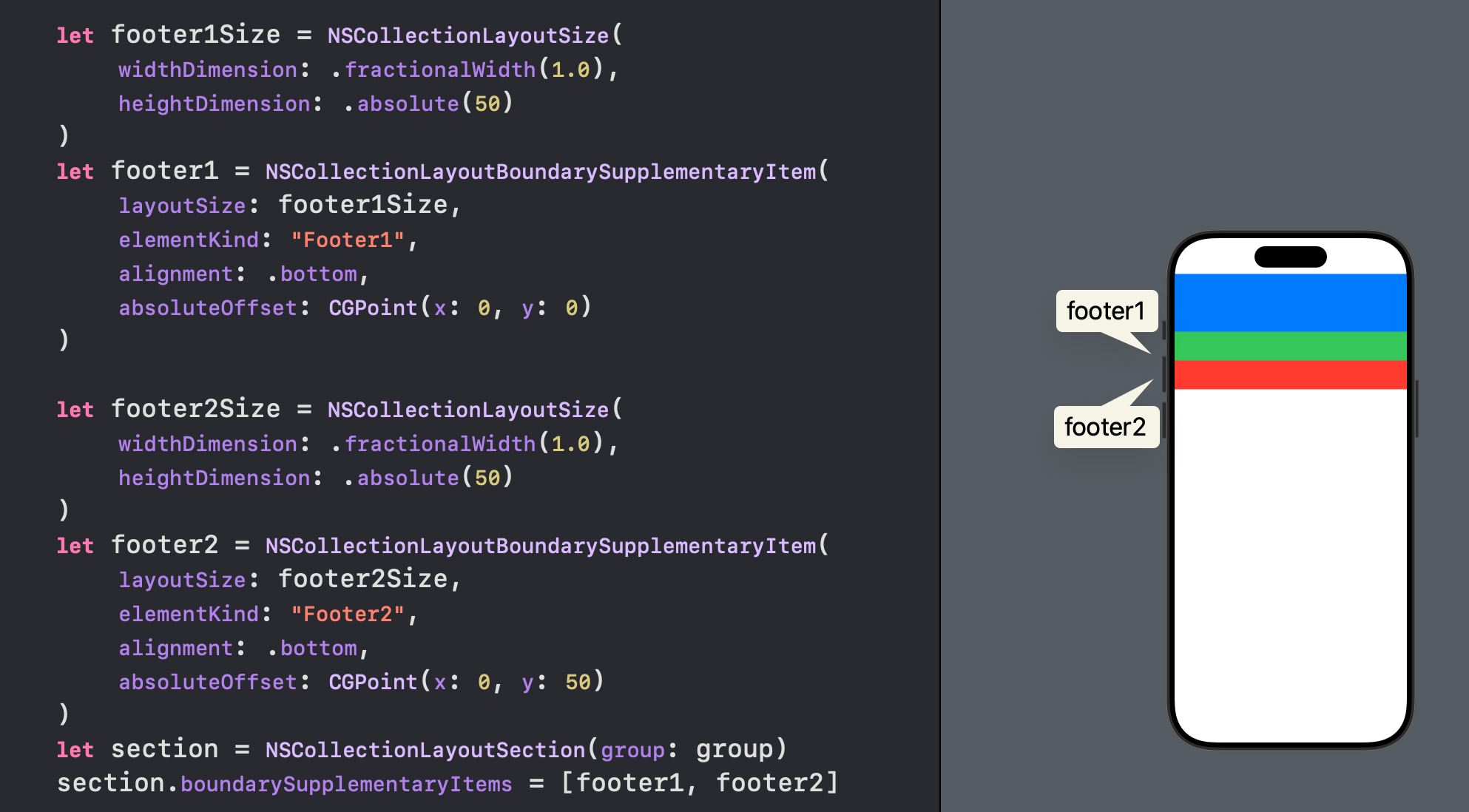1469x812 pixels.
Task: Select the red footer bar in the phone
Action: [1290, 375]
